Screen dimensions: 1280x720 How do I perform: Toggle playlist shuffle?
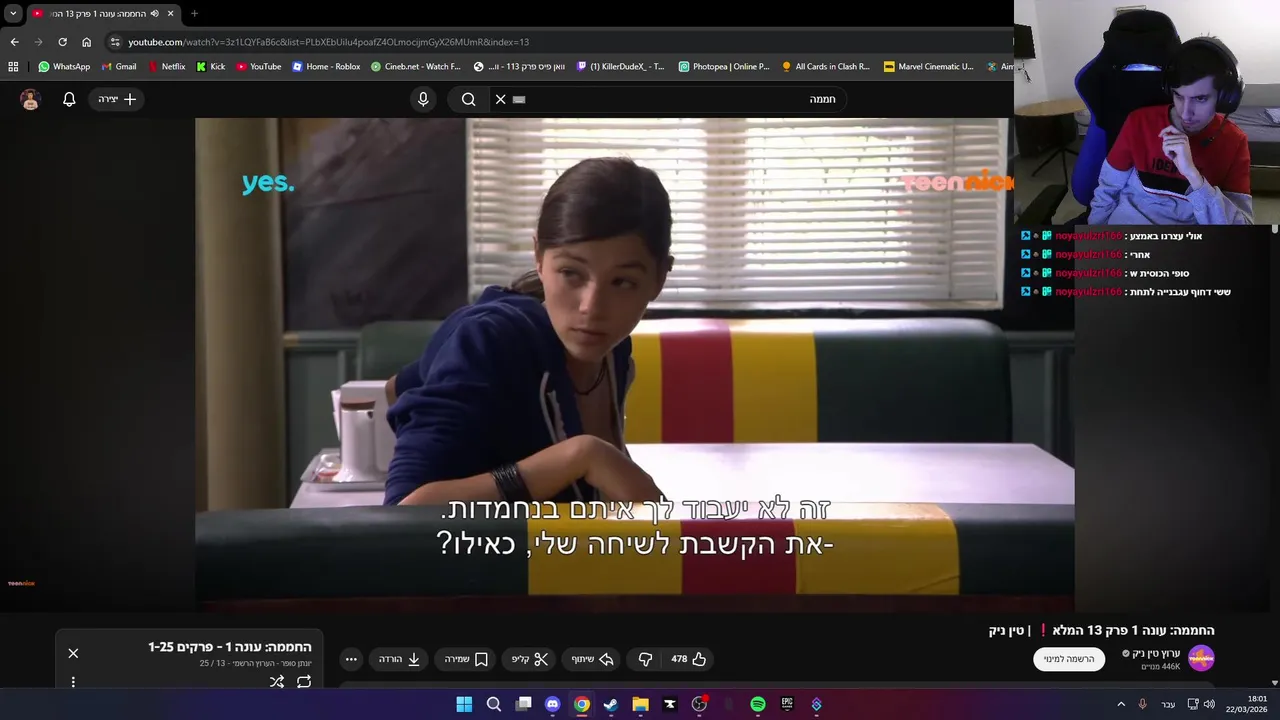[x=277, y=682]
